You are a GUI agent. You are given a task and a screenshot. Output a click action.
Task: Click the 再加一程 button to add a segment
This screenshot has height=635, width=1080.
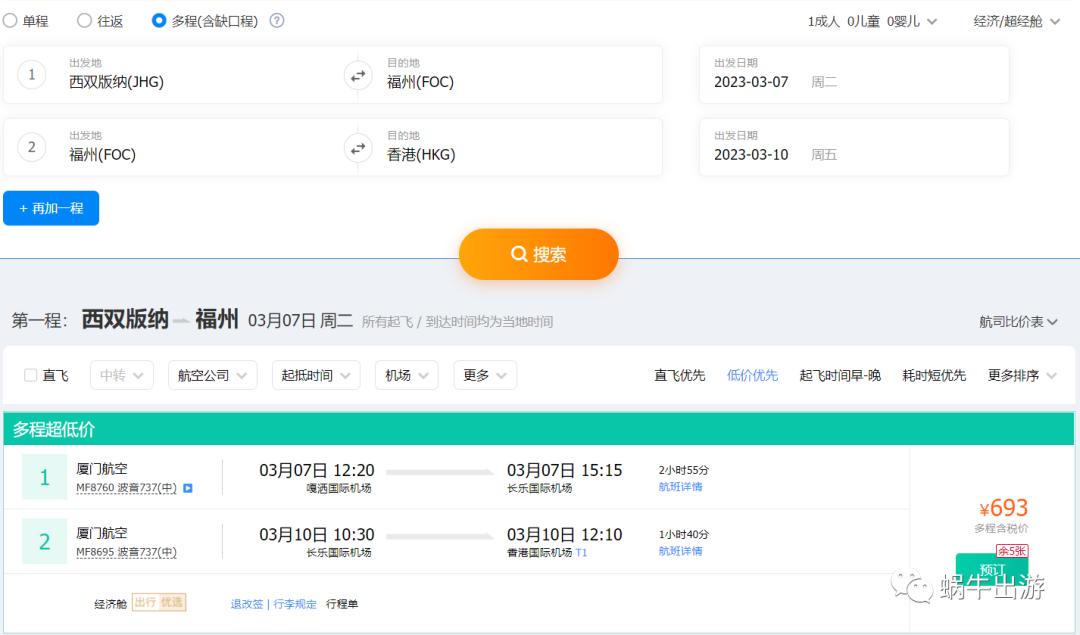pos(51,207)
